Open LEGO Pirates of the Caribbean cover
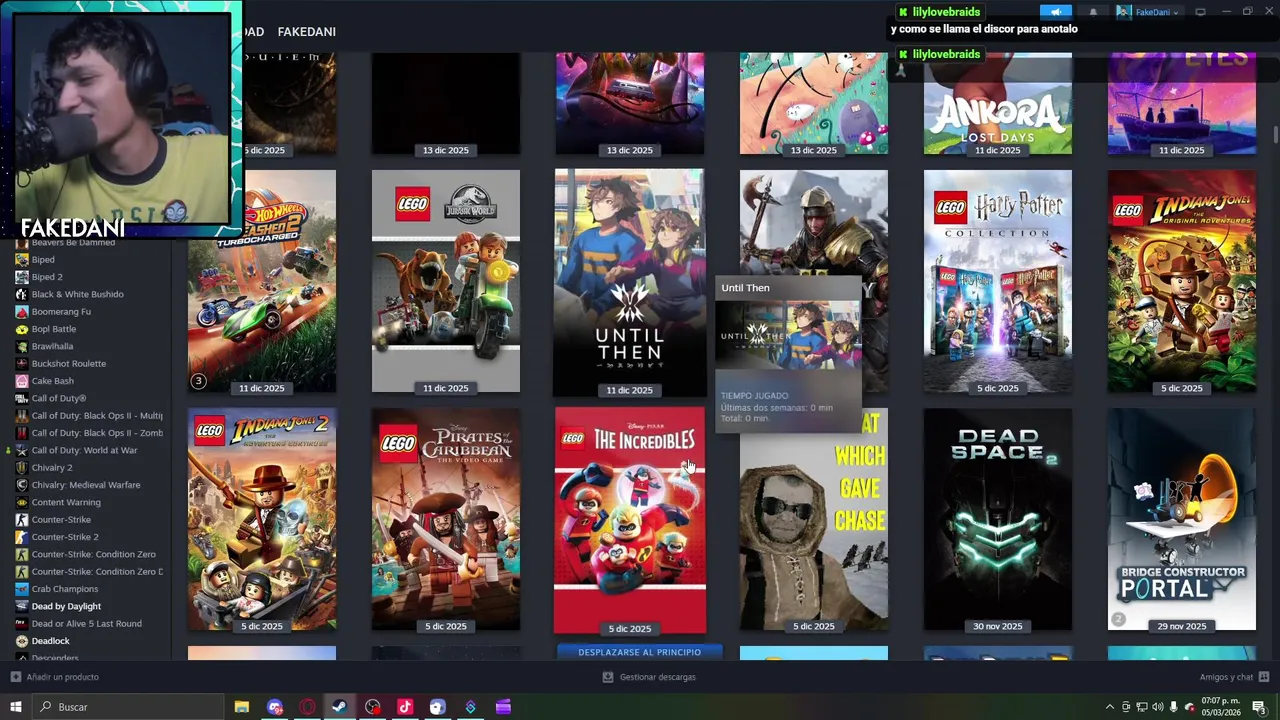Image resolution: width=1280 pixels, height=720 pixels. [446, 519]
